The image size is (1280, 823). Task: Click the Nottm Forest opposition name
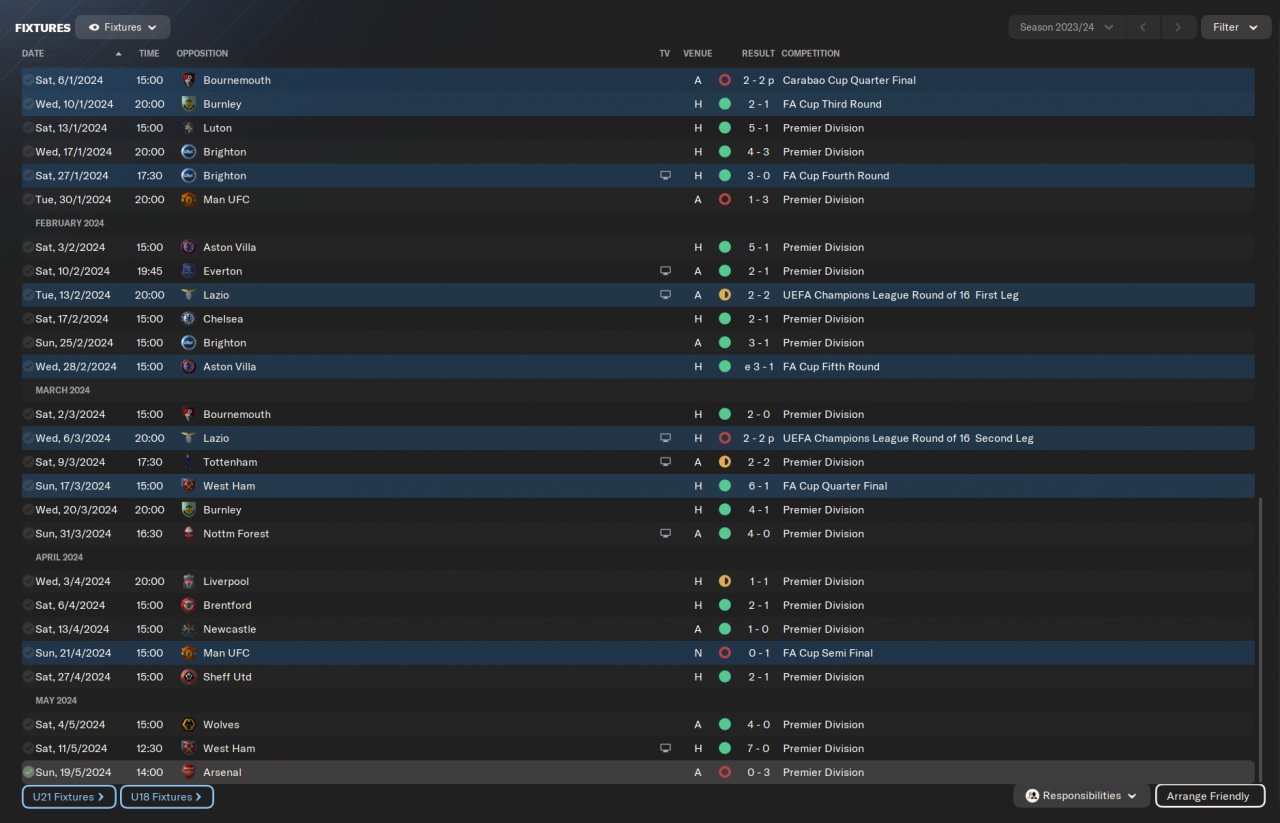pyautogui.click(x=236, y=534)
